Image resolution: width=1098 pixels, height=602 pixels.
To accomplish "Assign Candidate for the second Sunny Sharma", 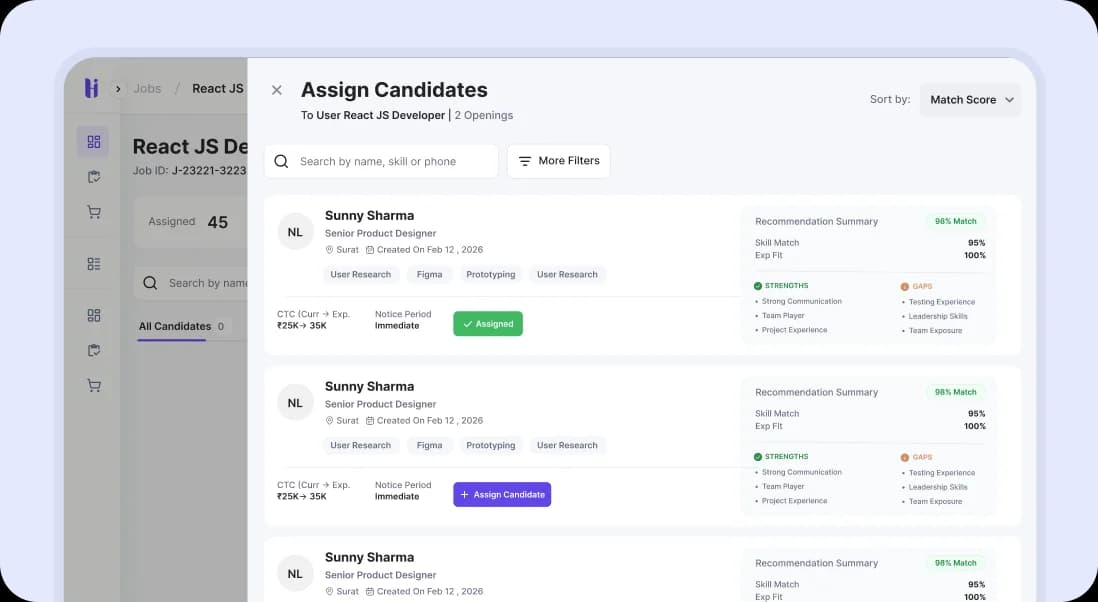I will pyautogui.click(x=501, y=494).
